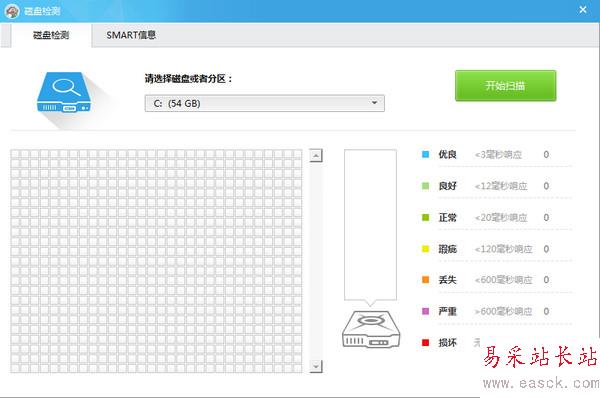Click the <600毫秒响应 text
Screen dimensions: 600x398
click(x=504, y=280)
